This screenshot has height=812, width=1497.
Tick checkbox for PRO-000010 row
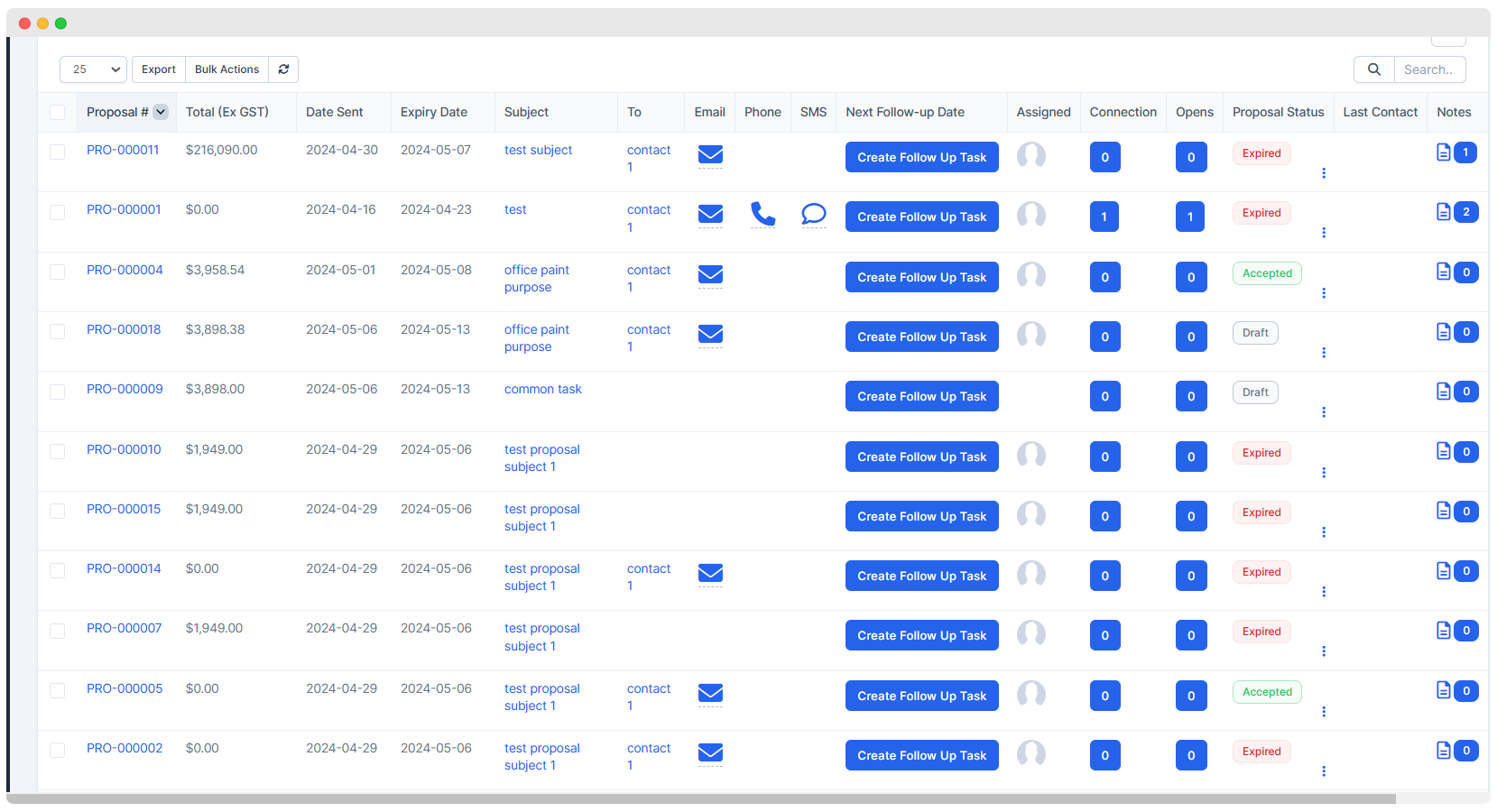(x=57, y=451)
